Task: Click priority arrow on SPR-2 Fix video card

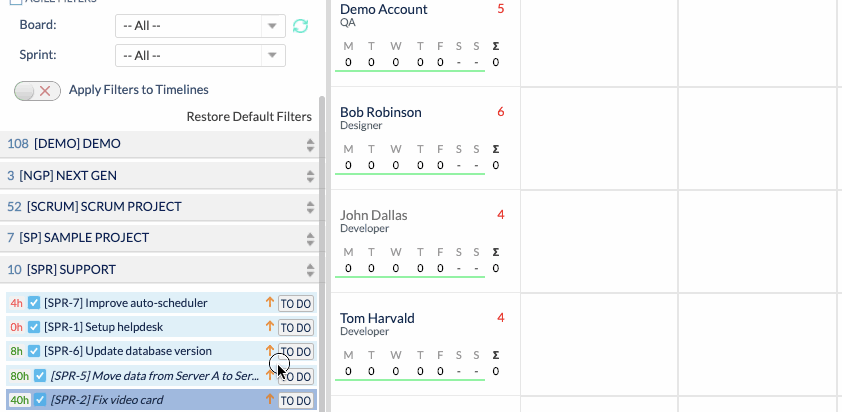Action: click(269, 400)
